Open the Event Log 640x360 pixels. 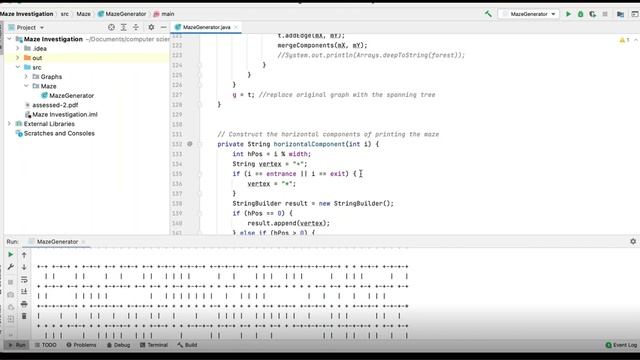coord(621,345)
